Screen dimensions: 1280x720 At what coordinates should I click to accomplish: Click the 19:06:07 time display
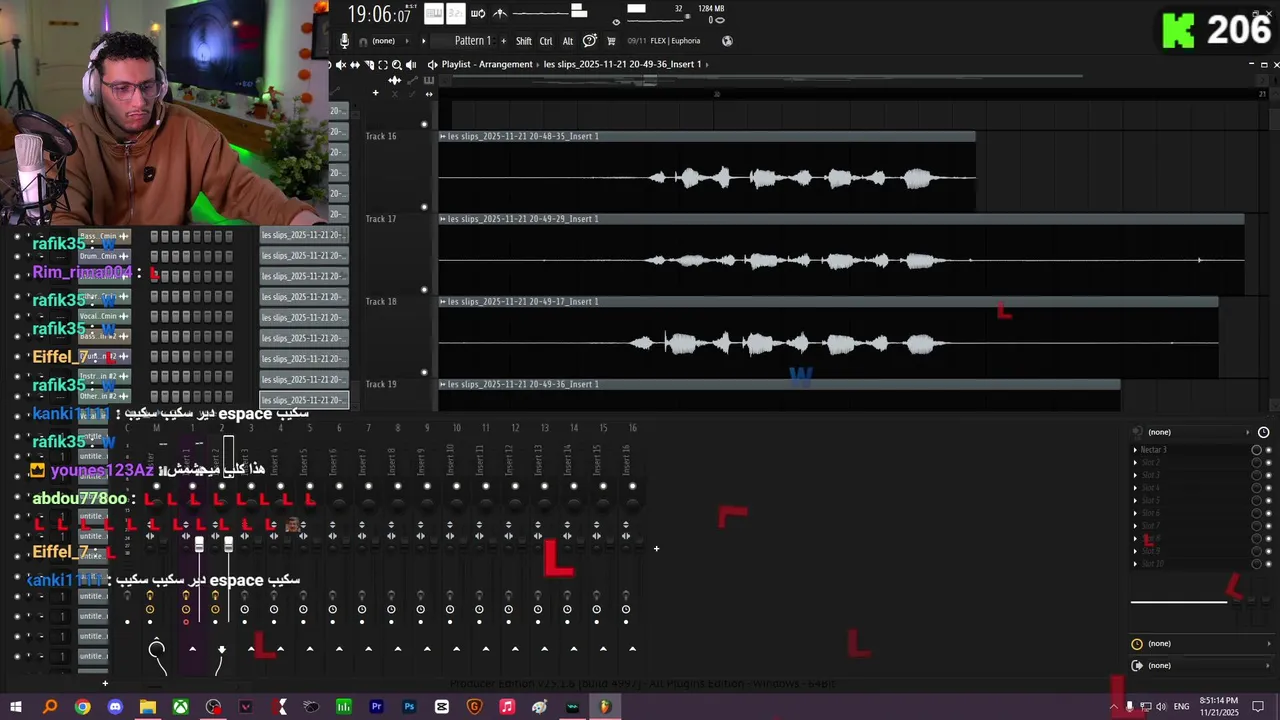tap(379, 14)
